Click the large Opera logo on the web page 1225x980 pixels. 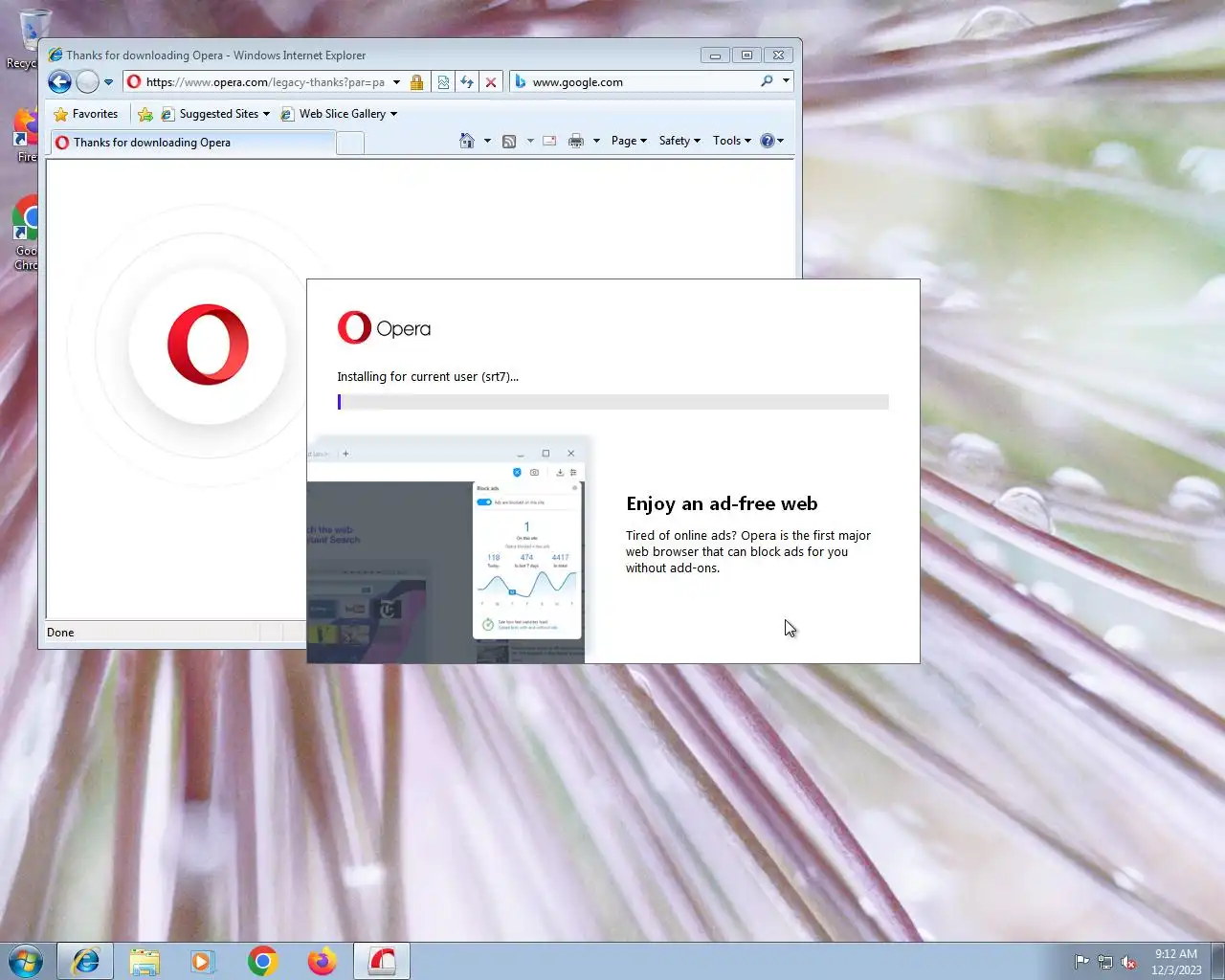208,345
